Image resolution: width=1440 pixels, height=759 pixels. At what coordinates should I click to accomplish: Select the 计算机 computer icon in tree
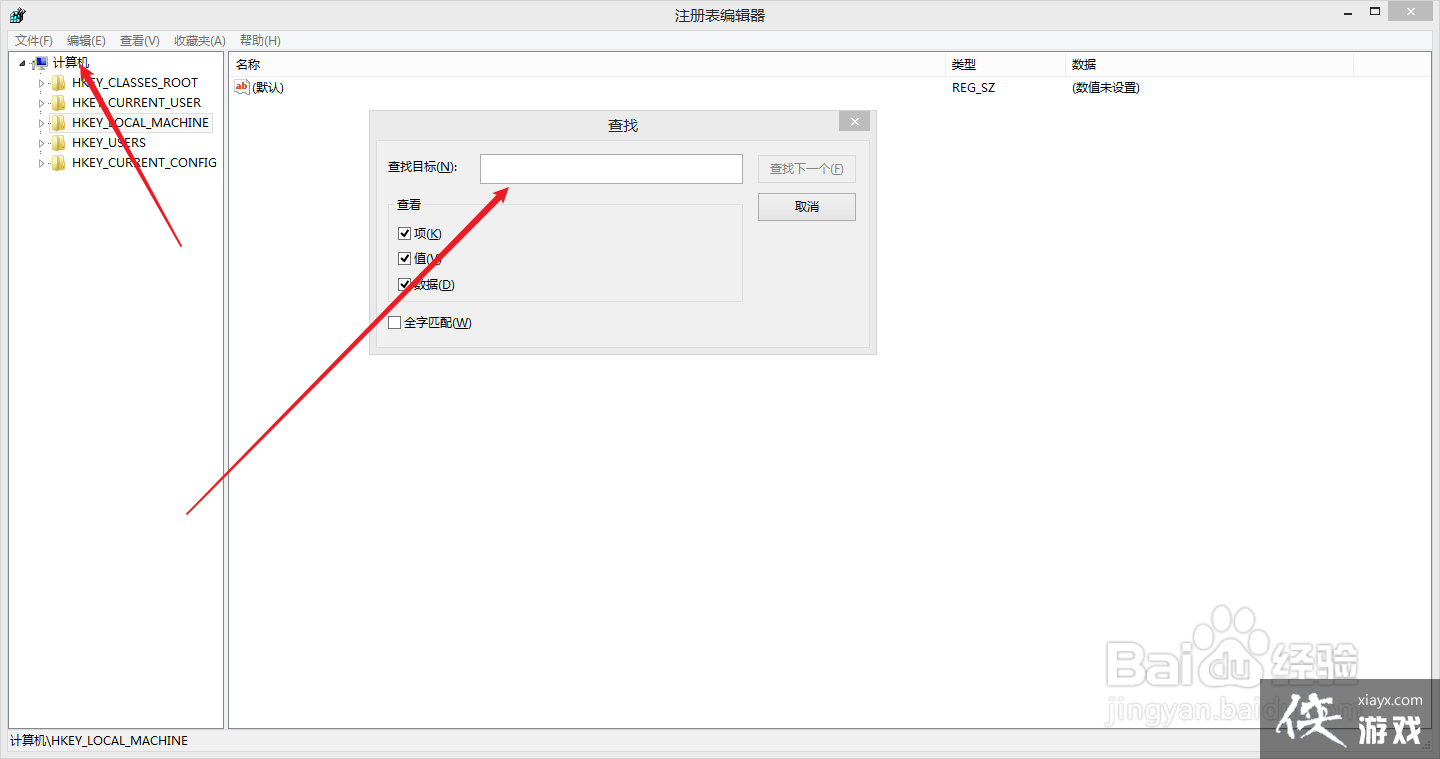[x=40, y=63]
